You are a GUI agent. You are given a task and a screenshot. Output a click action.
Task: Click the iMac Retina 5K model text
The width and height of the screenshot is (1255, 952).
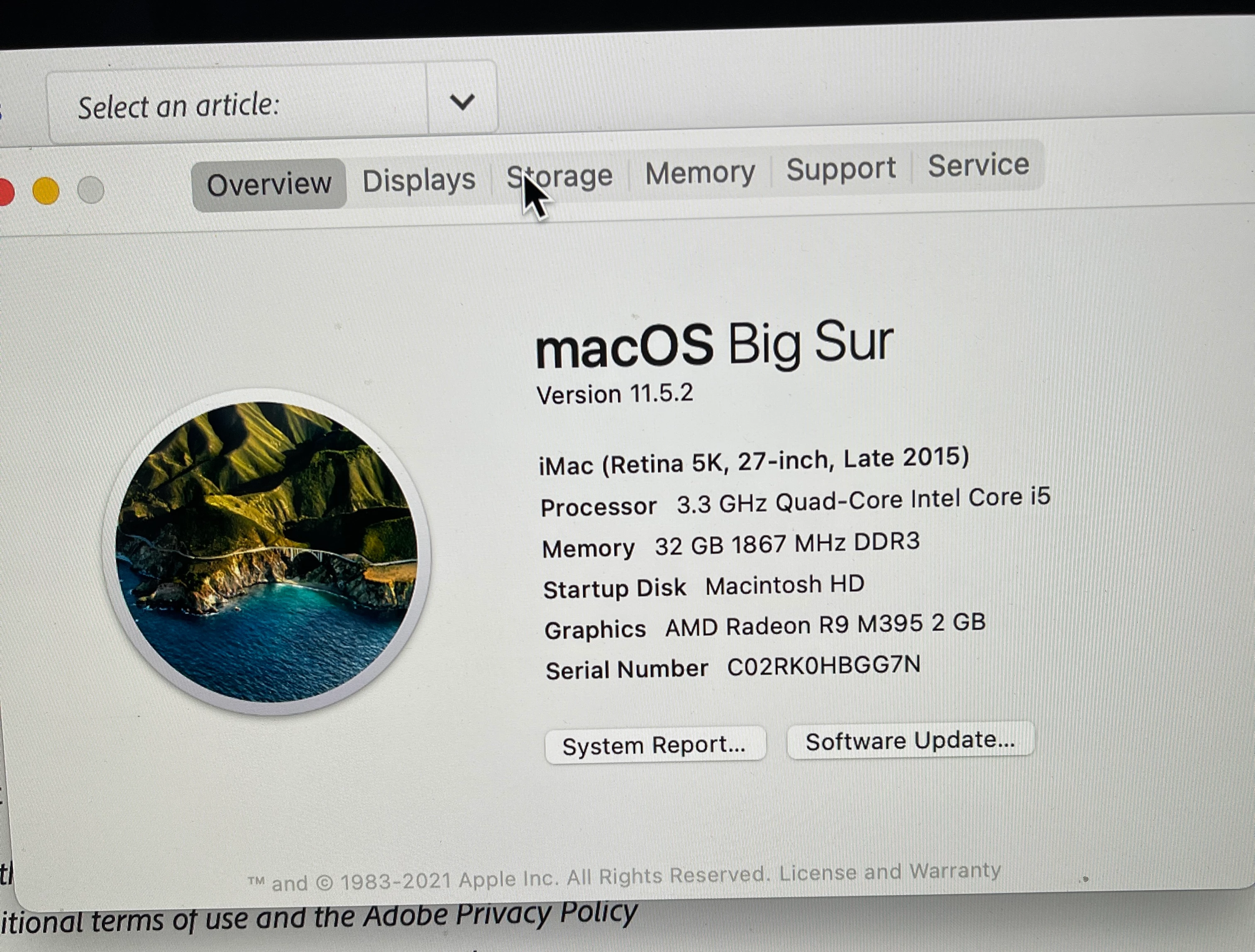pyautogui.click(x=753, y=461)
